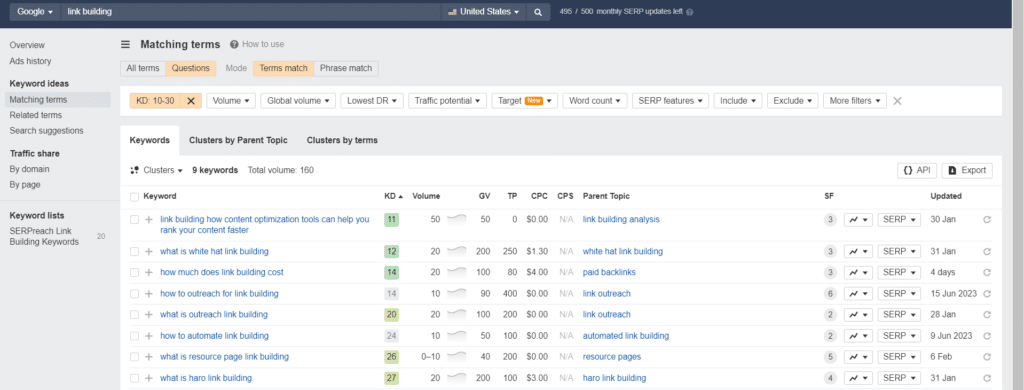Add 'how much does link building cost' with plus icon
The height and width of the screenshot is (390, 1024).
coord(149,272)
